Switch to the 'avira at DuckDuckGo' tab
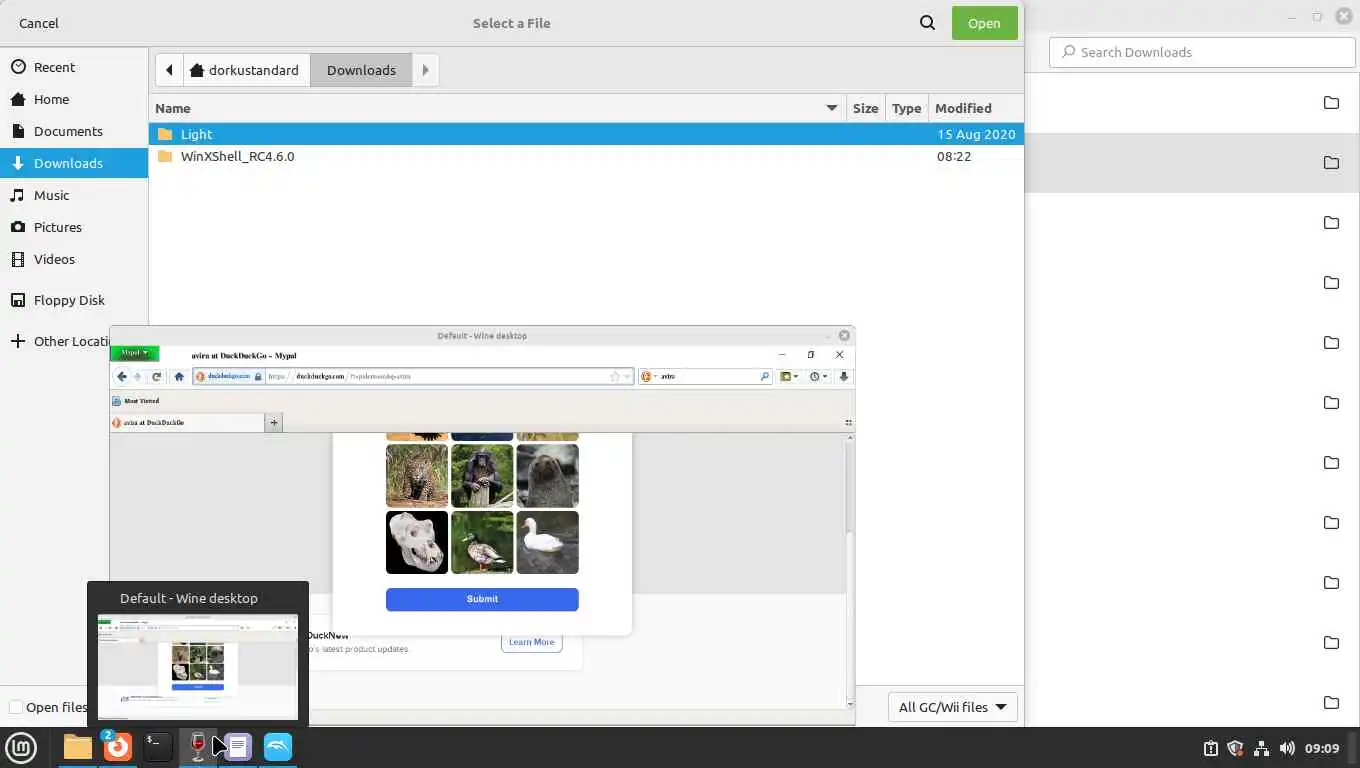This screenshot has width=1360, height=768. click(x=187, y=423)
